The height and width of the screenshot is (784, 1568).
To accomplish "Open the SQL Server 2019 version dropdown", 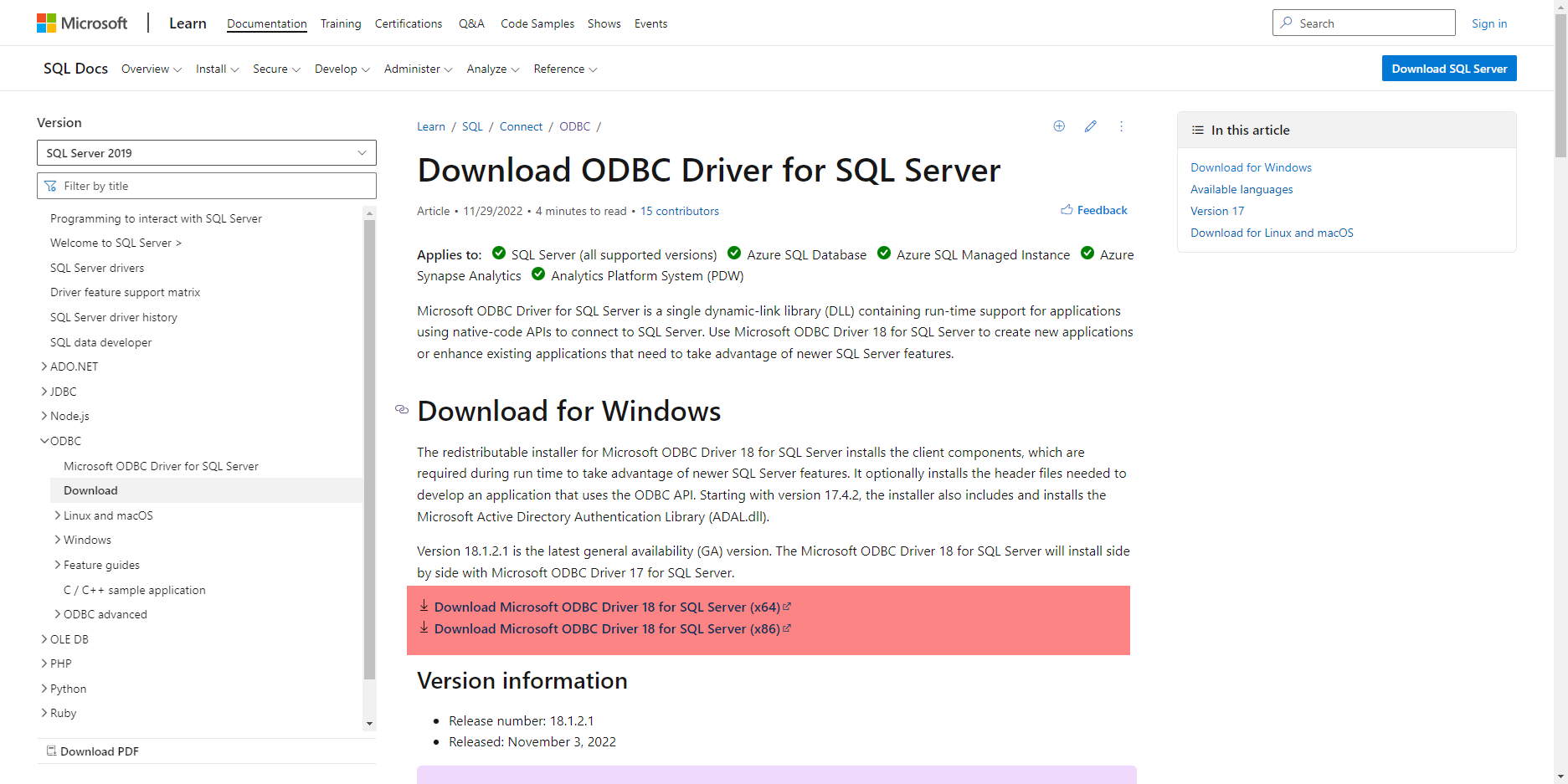I will (x=207, y=152).
